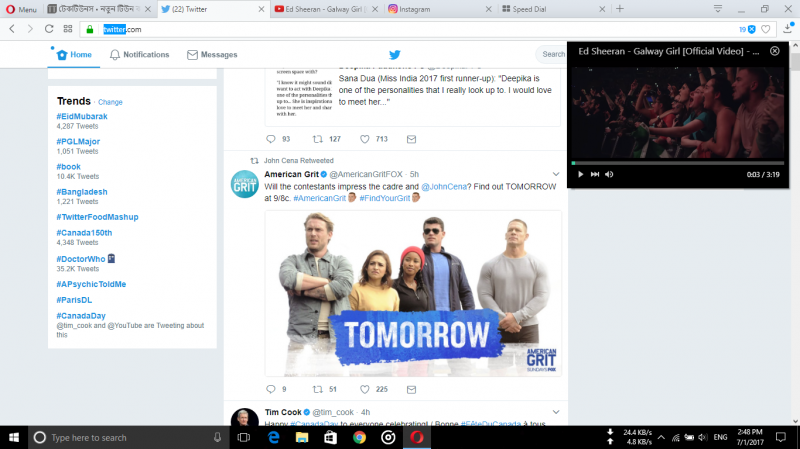Mute the pop-out video volume
800x449 pixels.
(609, 174)
